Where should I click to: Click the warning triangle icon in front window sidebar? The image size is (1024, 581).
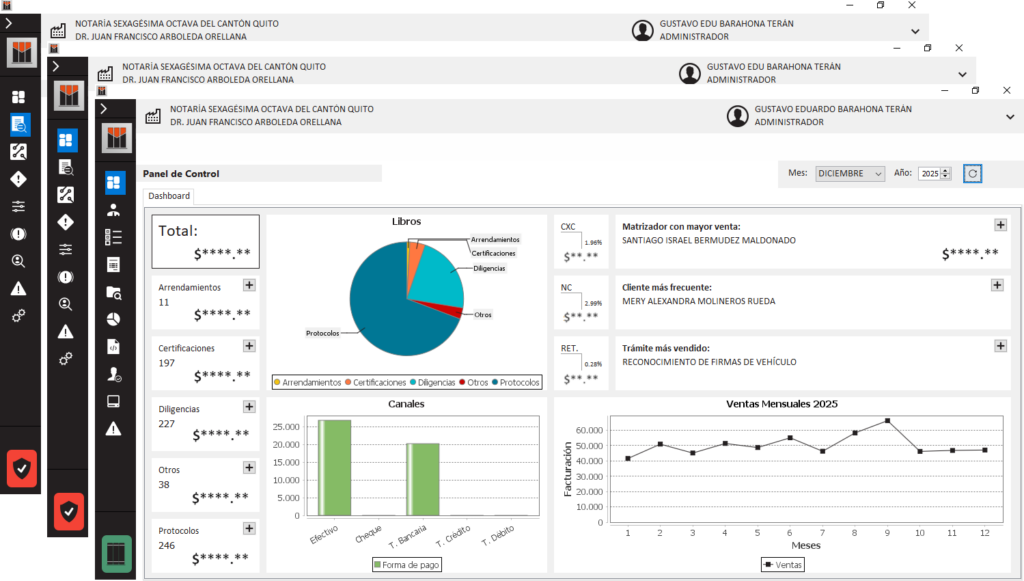tap(113, 428)
